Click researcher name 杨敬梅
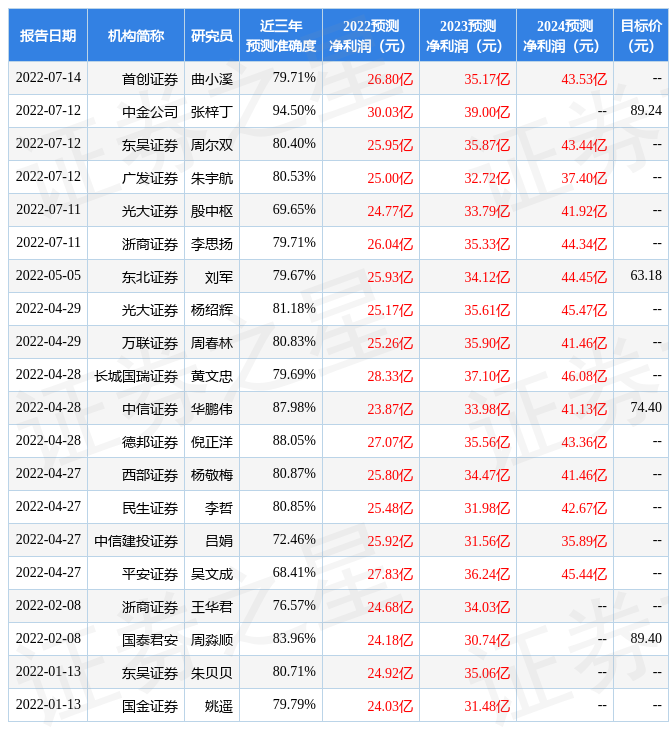Viewport: 669px width, 730px height. (212, 475)
